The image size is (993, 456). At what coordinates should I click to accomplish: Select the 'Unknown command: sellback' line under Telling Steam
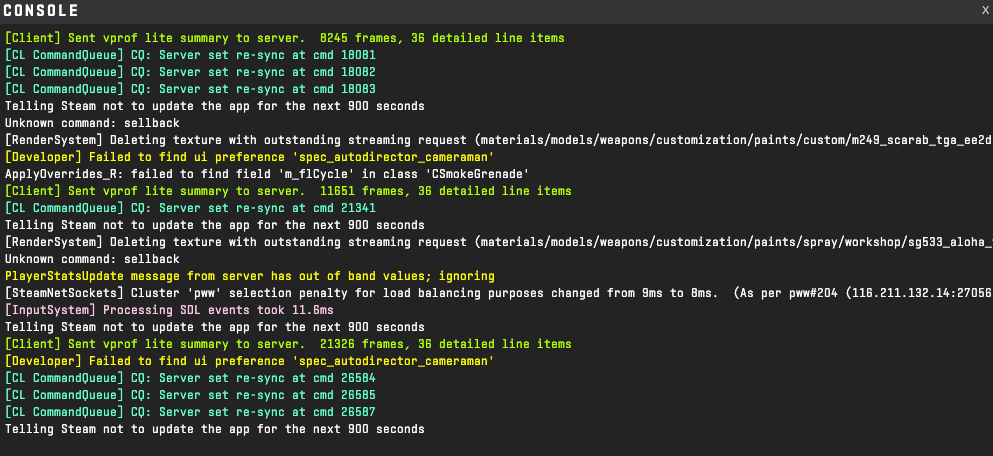pos(92,123)
